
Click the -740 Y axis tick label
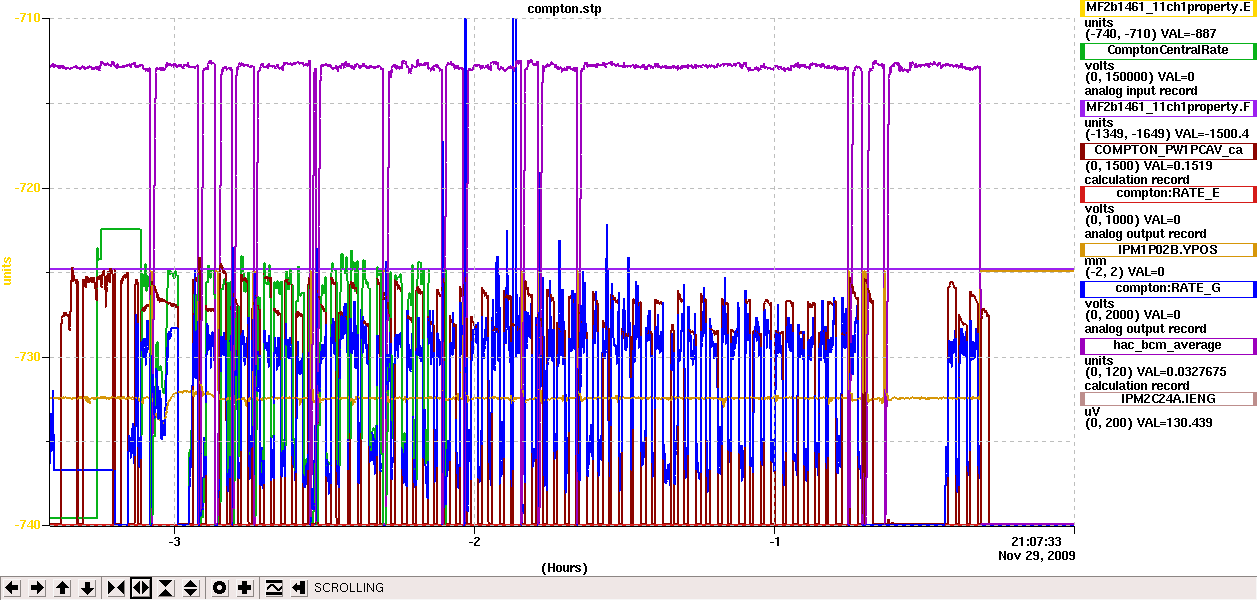coord(27,524)
